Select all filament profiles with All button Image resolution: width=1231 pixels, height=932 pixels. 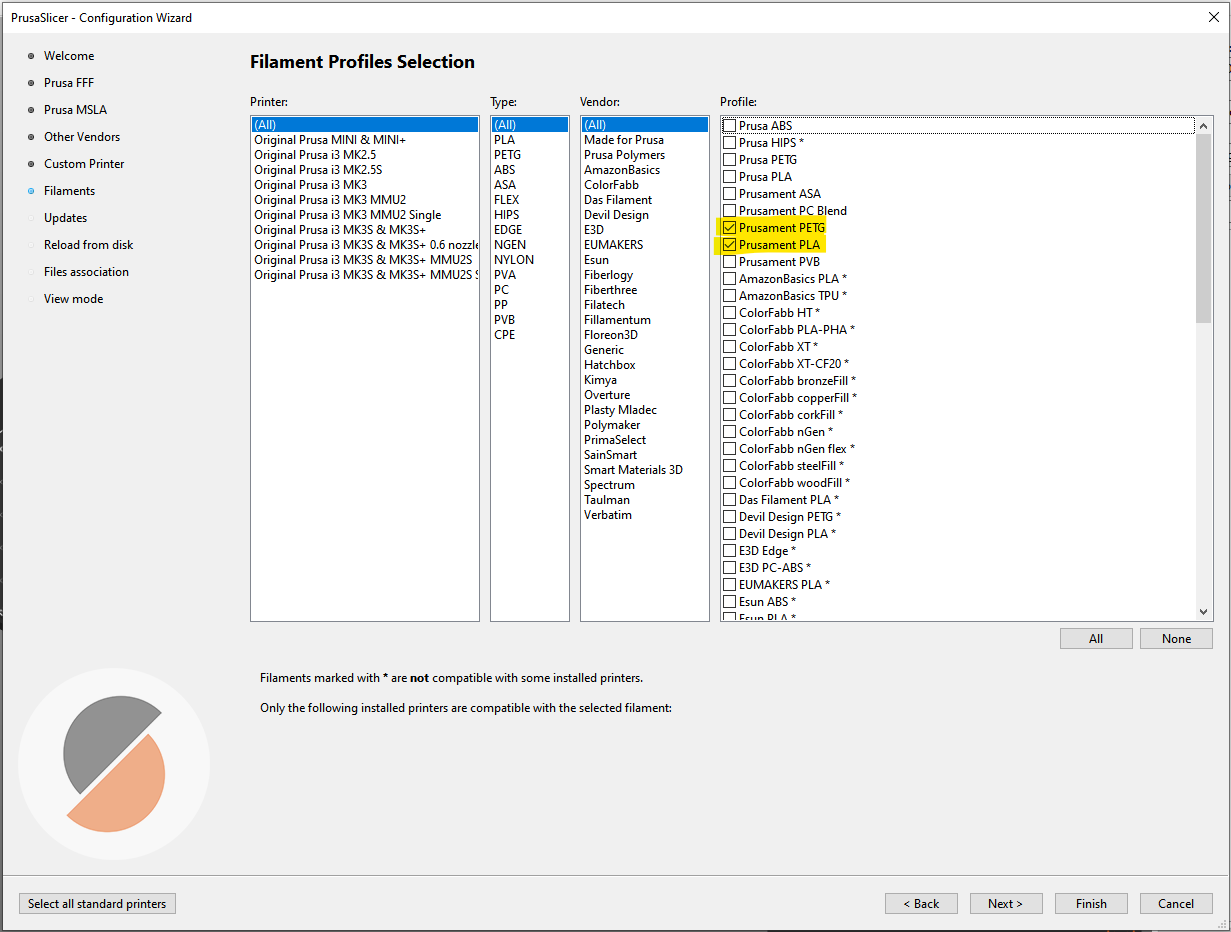1096,639
